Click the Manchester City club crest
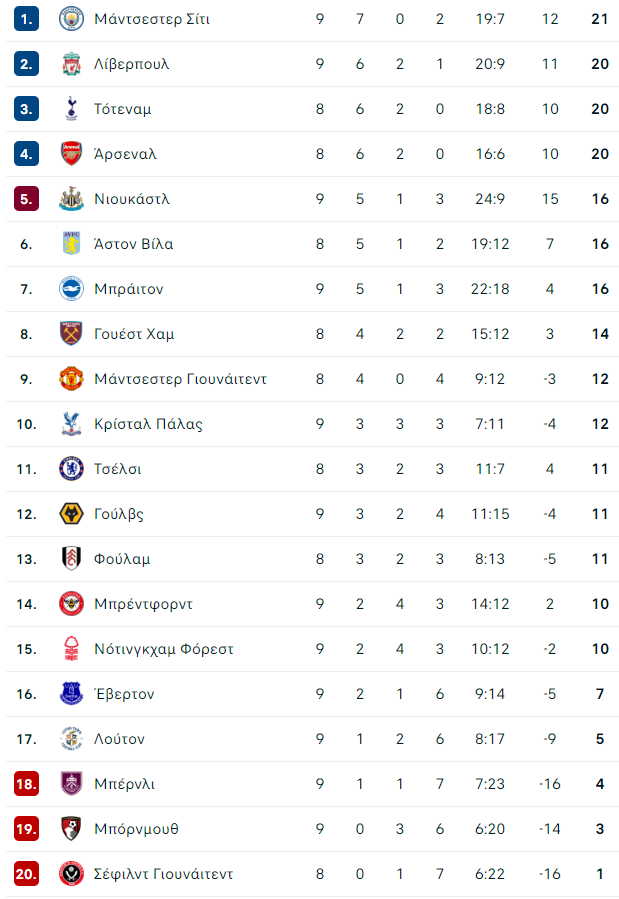Viewport: 619px width, 899px height. click(x=72, y=19)
